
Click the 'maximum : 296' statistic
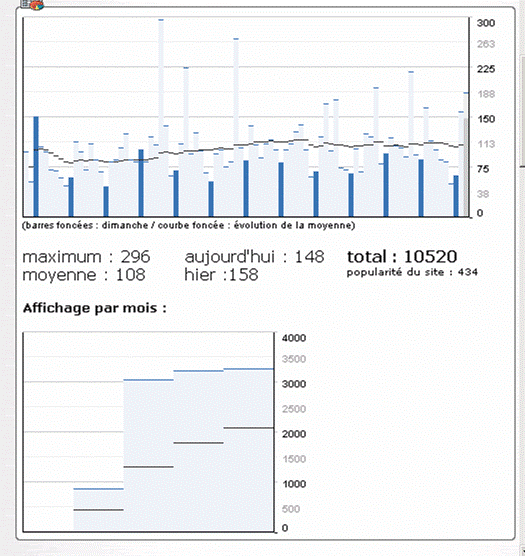86,257
